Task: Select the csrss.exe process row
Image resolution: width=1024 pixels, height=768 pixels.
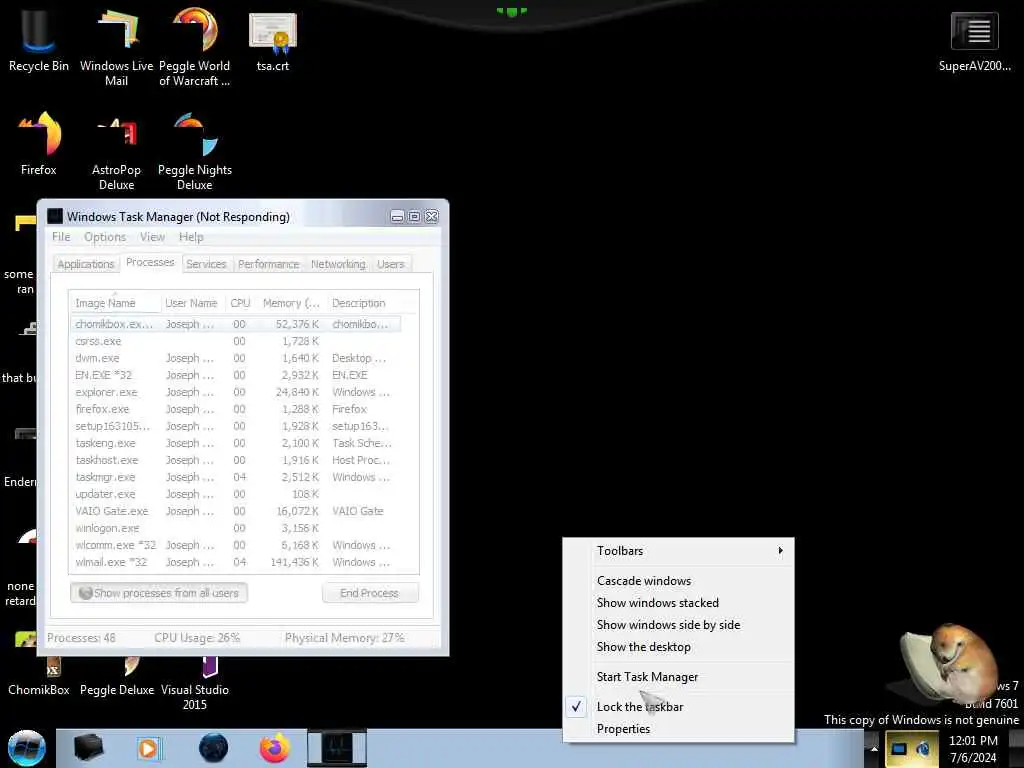Action: (235, 341)
